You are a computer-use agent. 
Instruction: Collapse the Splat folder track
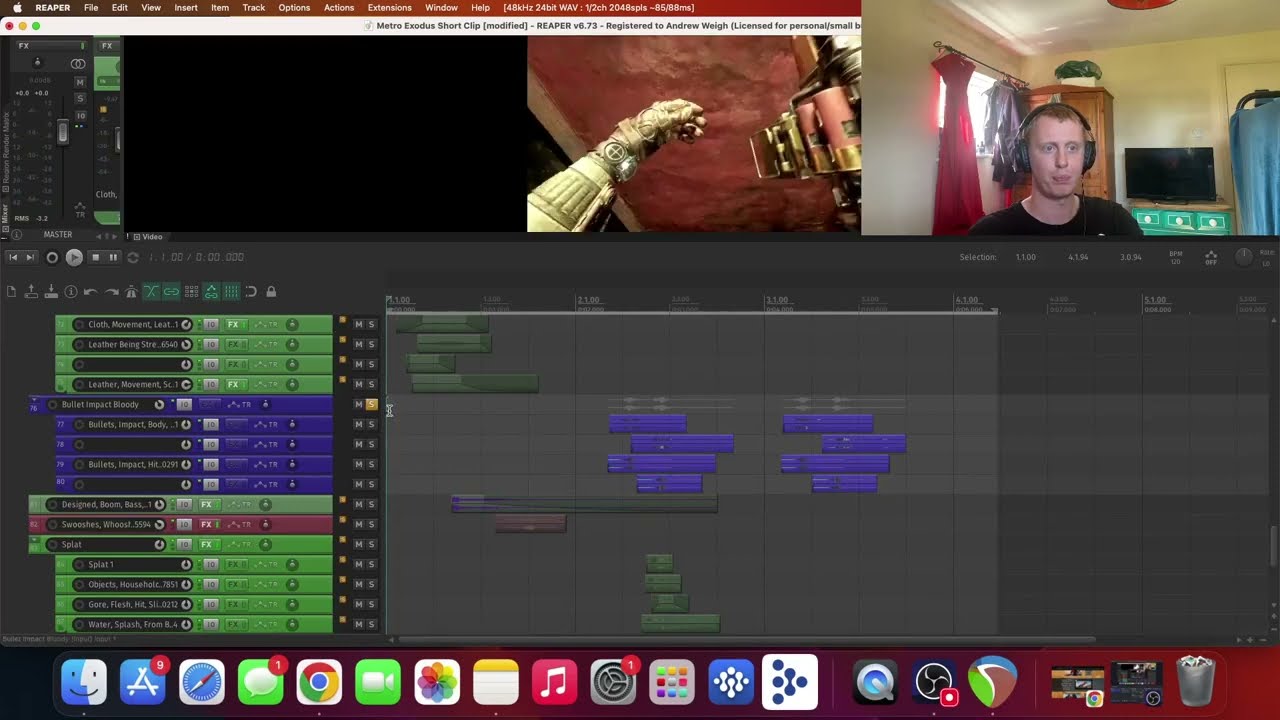pyautogui.click(x=35, y=540)
